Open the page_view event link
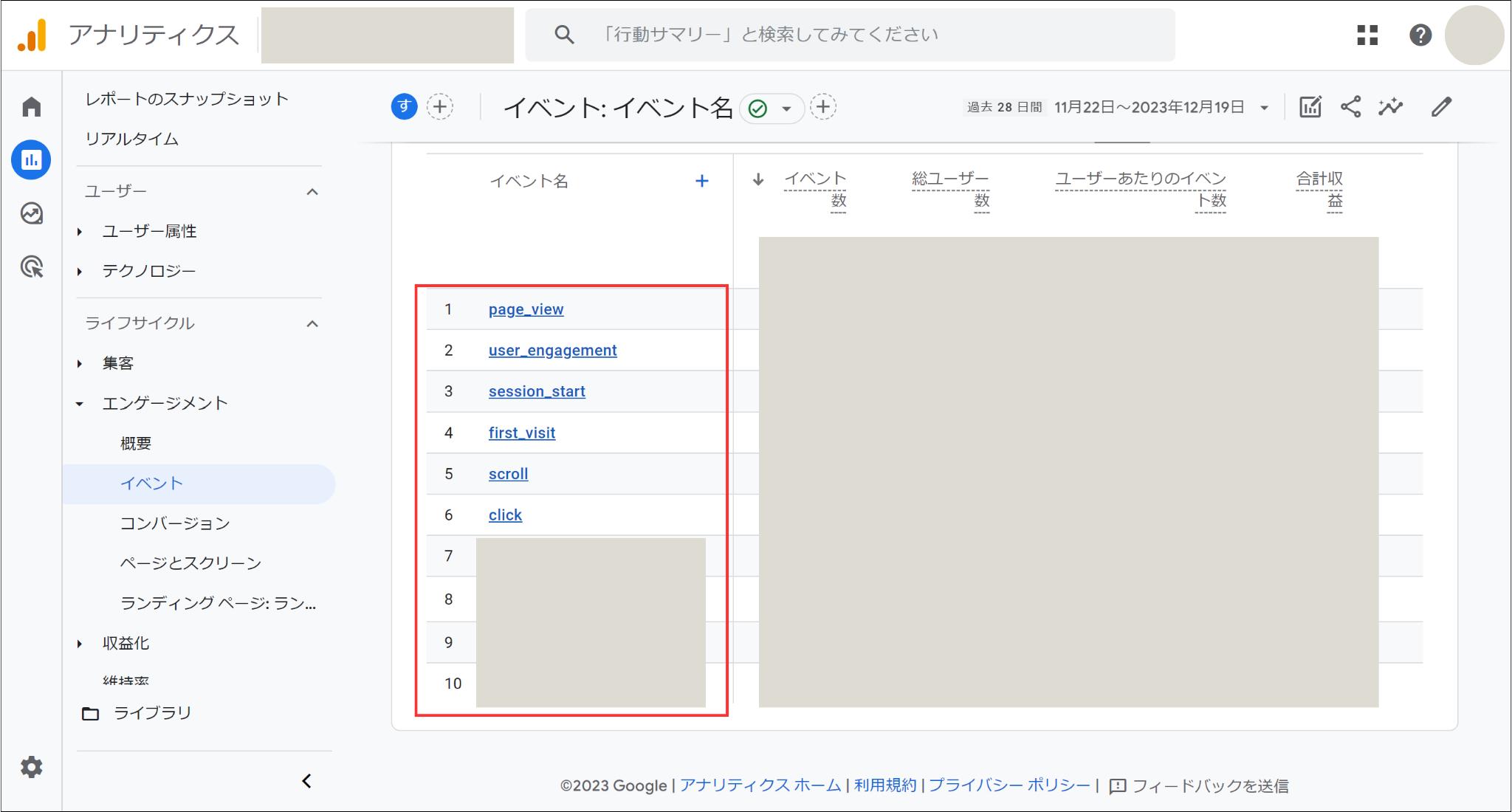This screenshot has height=812, width=1512. tap(526, 309)
